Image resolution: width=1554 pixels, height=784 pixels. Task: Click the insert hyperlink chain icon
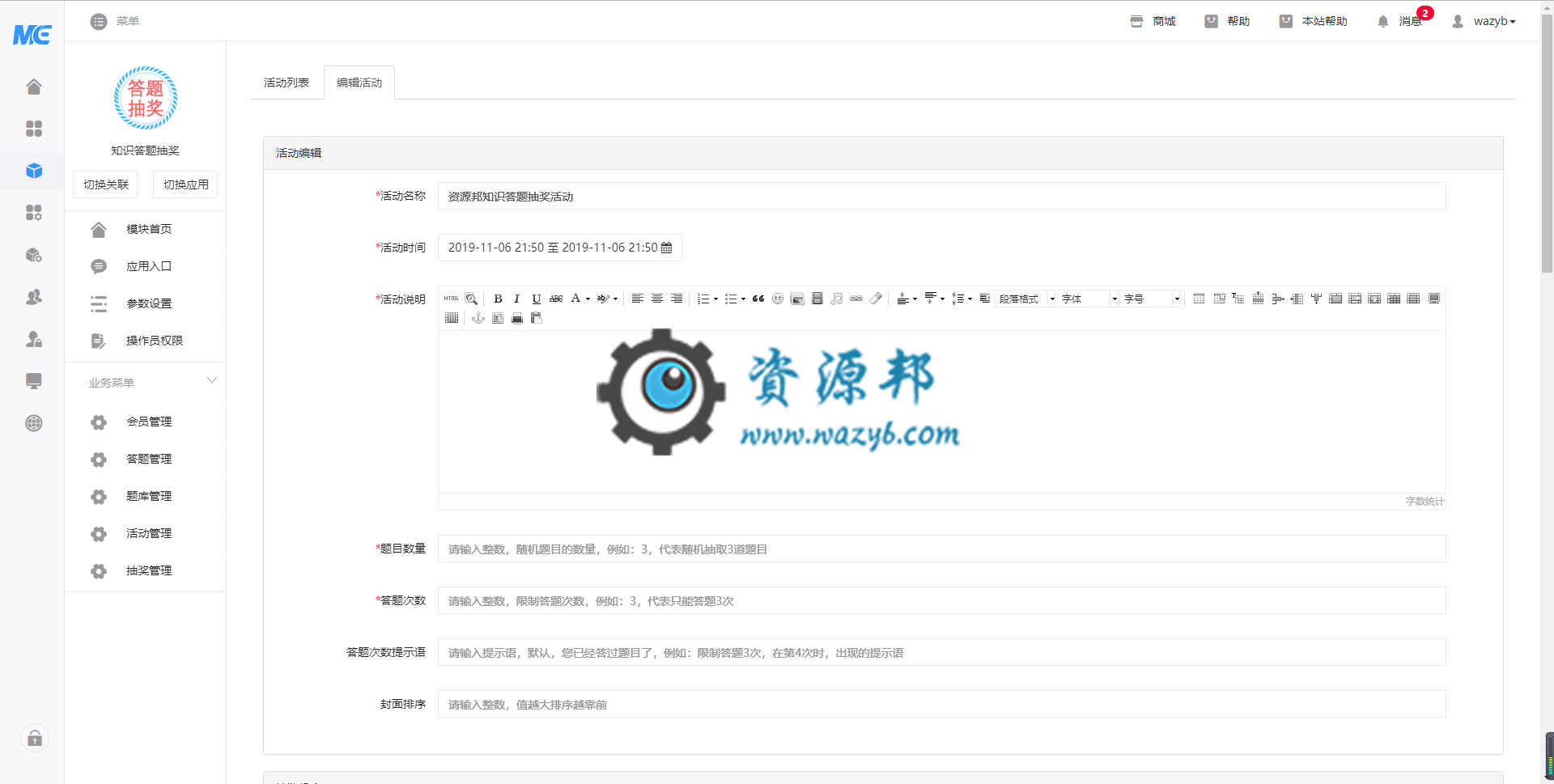[856, 299]
